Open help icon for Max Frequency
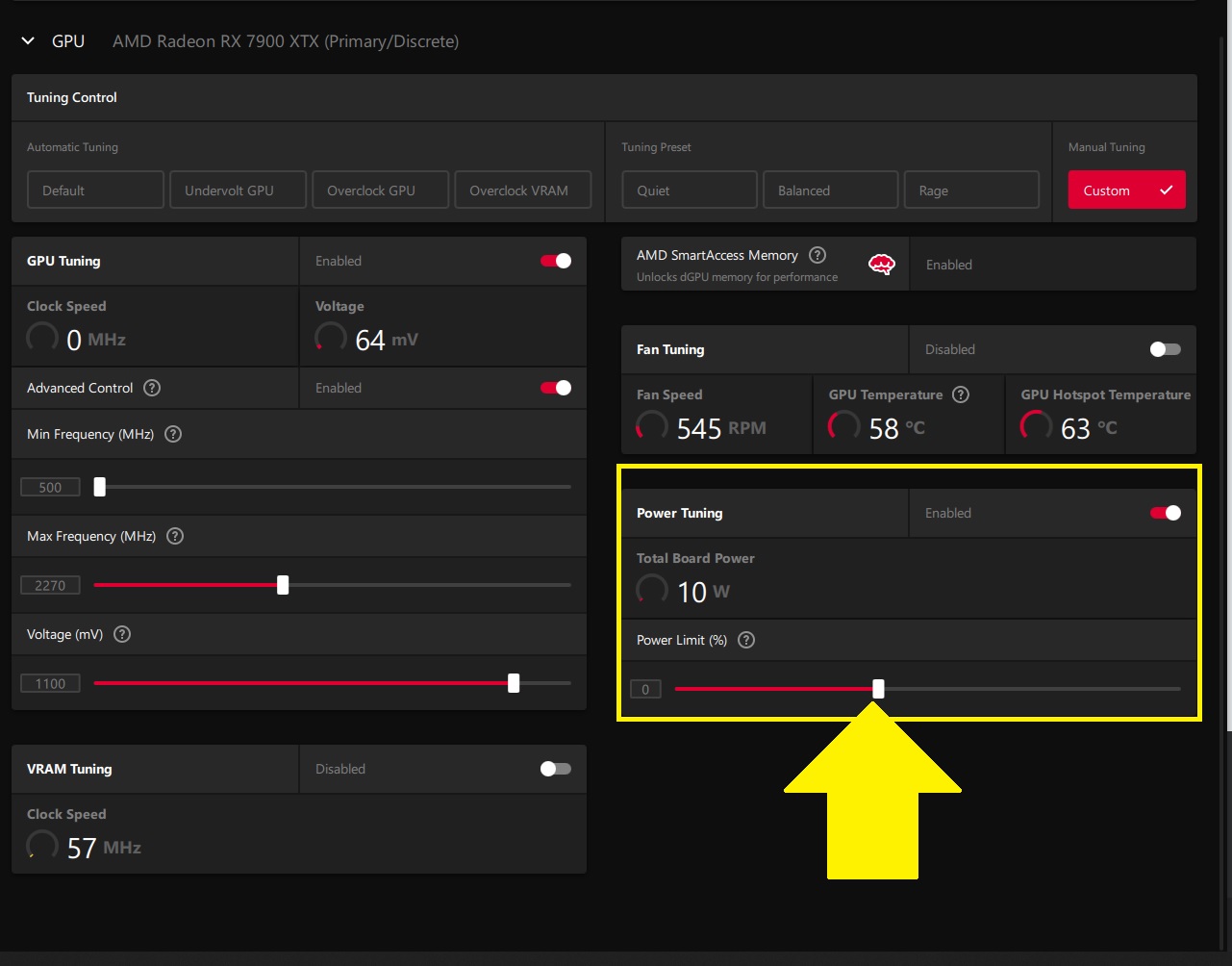This screenshot has width=1232, height=966. (175, 536)
